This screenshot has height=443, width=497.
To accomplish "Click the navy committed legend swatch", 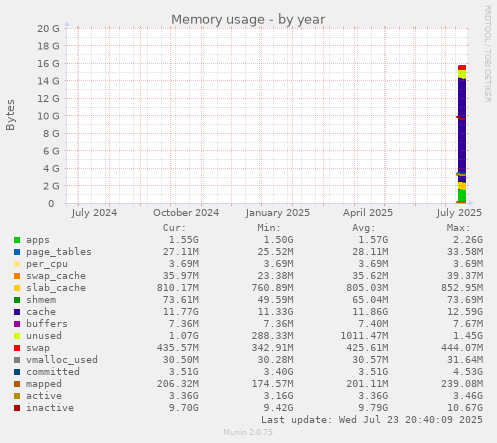I will 17,372.
